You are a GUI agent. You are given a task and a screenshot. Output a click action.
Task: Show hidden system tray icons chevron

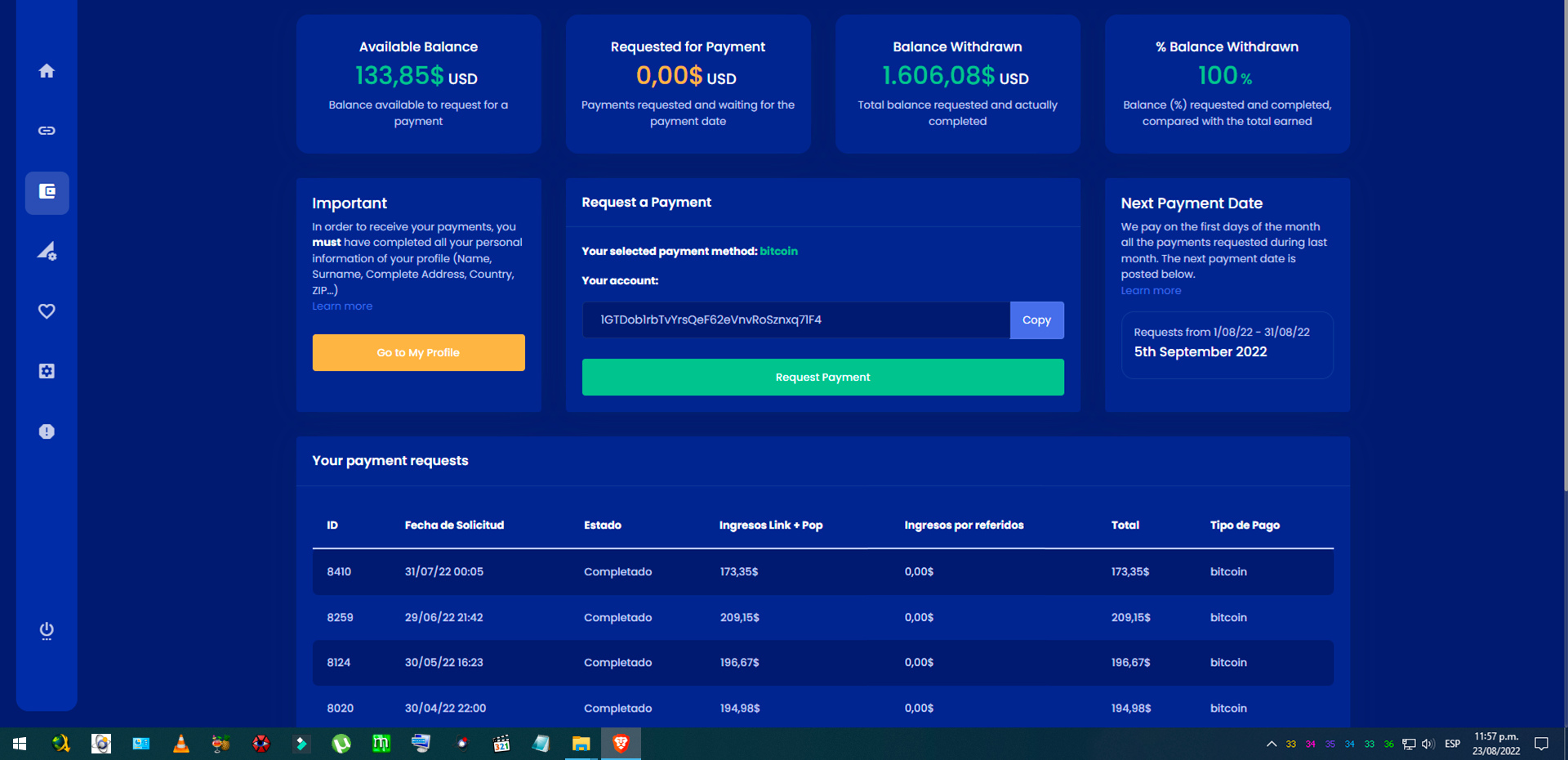point(1272,744)
